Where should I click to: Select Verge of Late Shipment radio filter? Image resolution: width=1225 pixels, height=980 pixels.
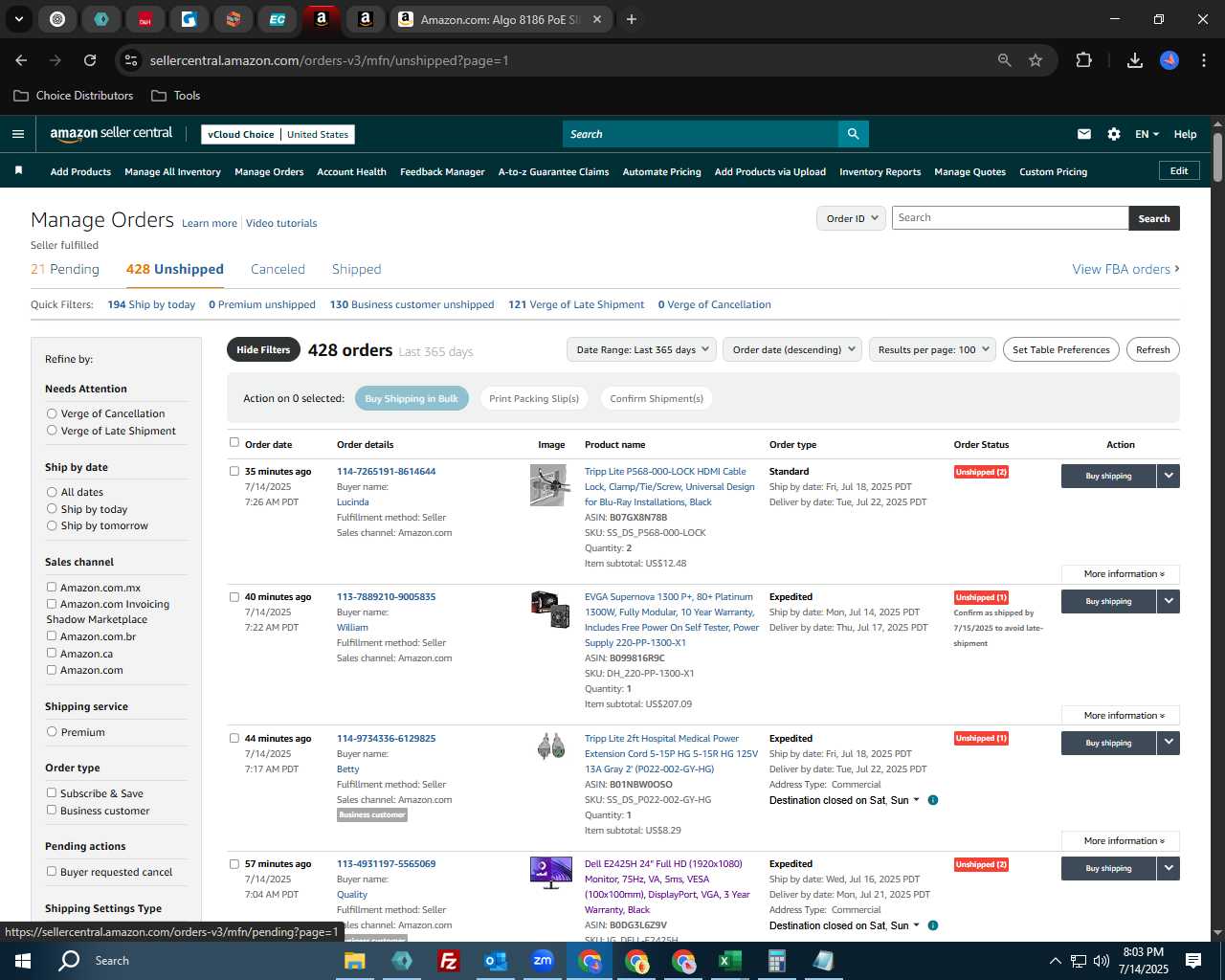[52, 431]
